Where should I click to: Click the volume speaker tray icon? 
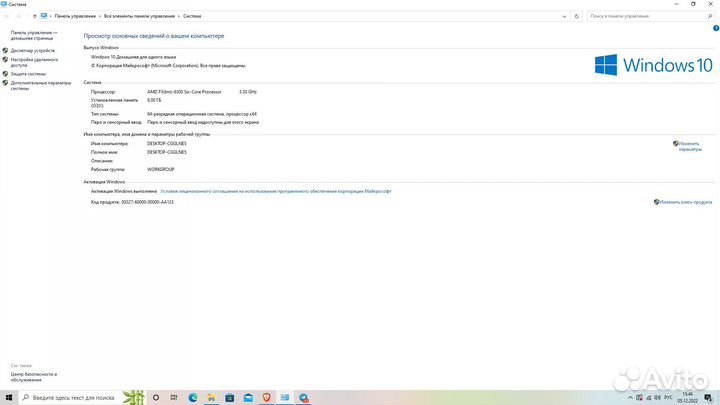(657, 398)
